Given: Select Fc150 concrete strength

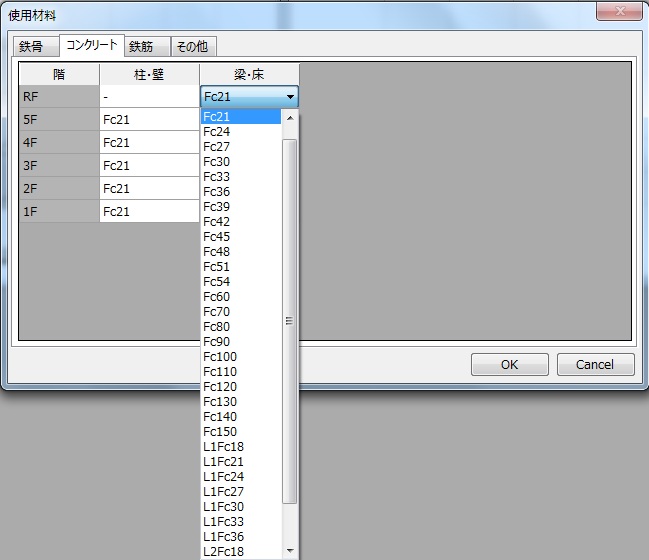Looking at the screenshot, I should point(241,432).
